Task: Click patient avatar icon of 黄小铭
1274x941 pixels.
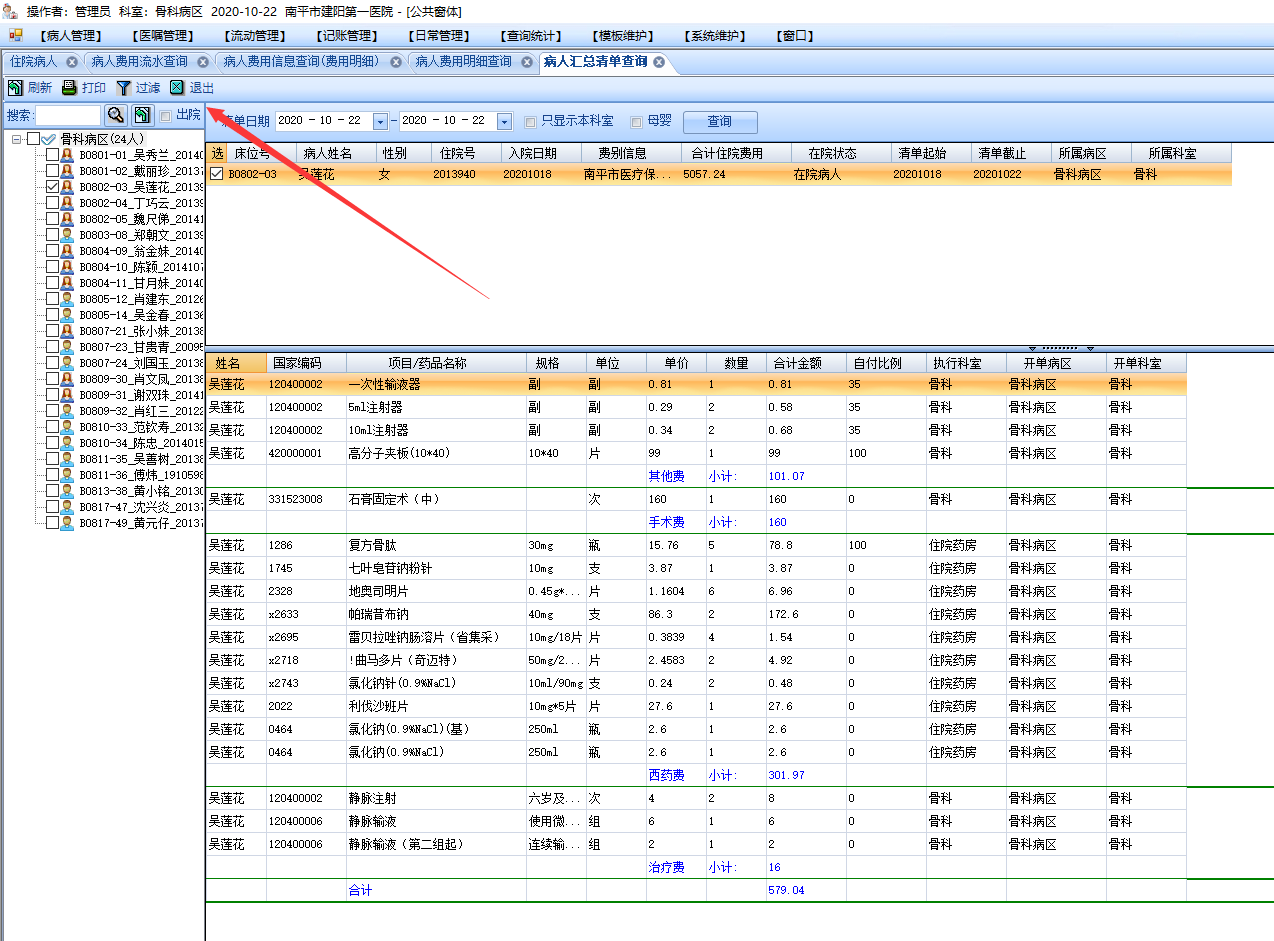Action: click(68, 491)
